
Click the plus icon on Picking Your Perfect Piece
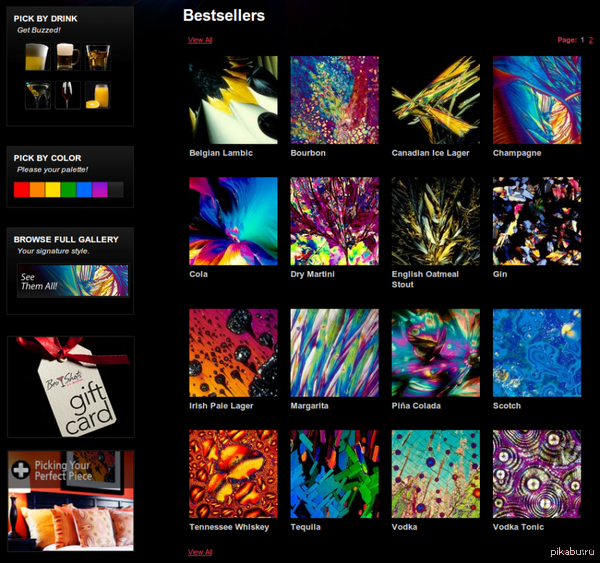[x=20, y=468]
